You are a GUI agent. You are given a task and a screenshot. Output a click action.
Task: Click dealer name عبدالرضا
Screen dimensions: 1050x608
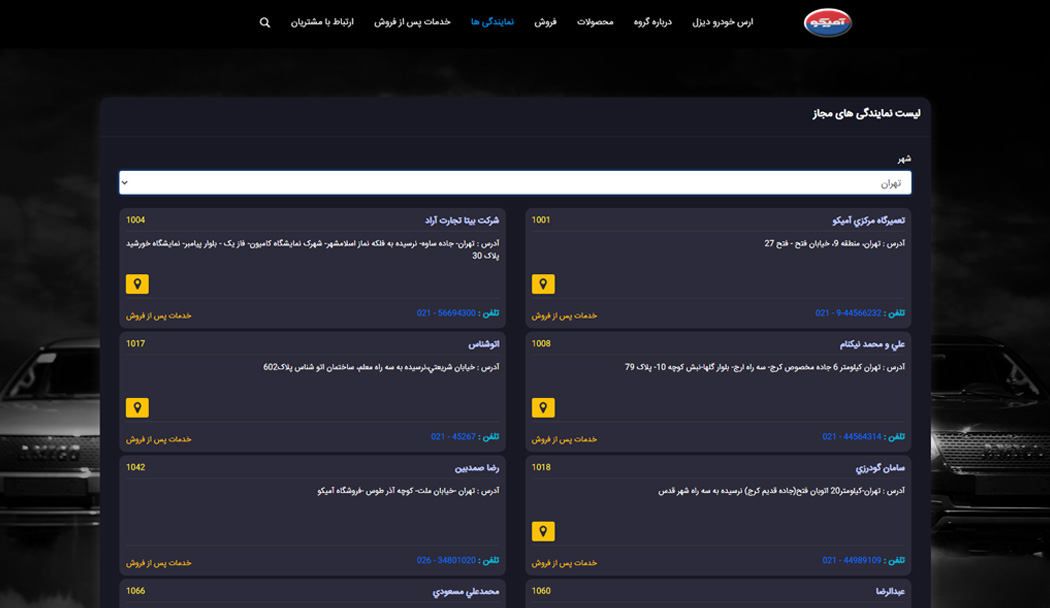point(891,592)
